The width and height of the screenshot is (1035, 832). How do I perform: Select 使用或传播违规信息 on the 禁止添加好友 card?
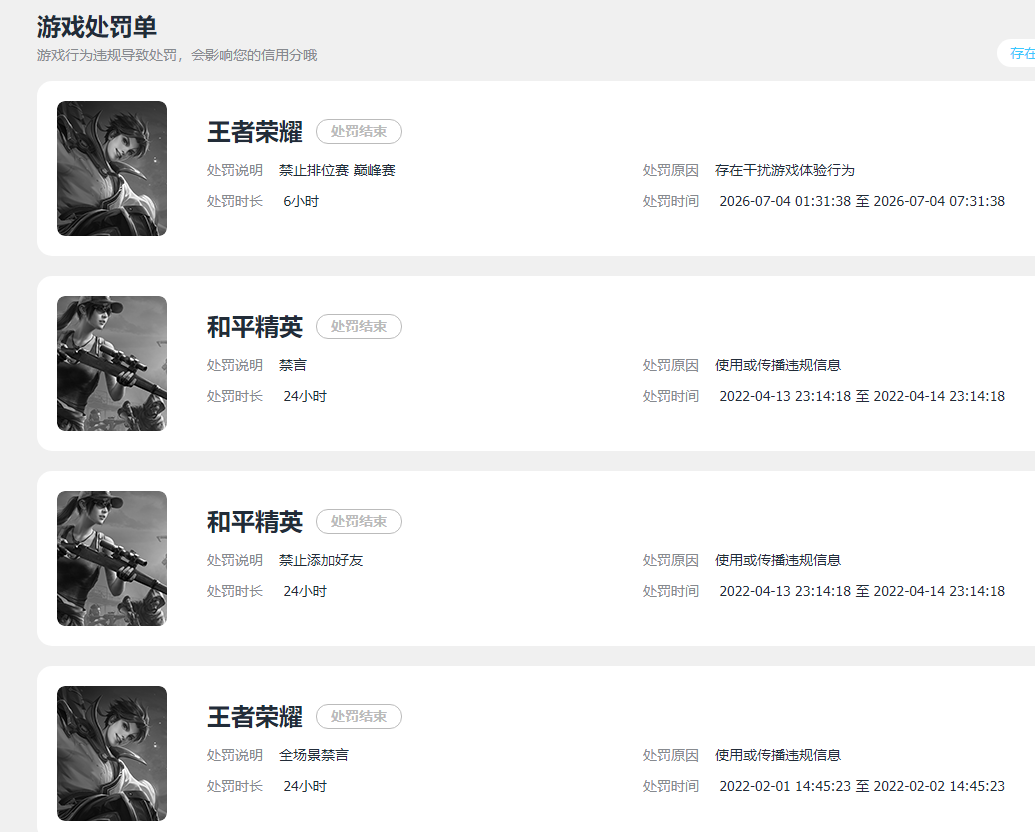click(x=778, y=560)
